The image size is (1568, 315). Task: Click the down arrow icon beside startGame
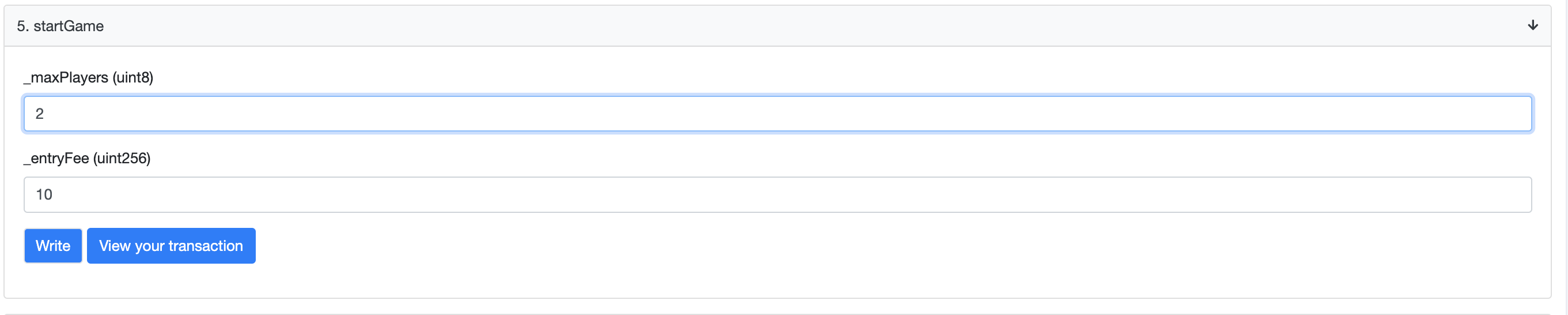(1532, 25)
